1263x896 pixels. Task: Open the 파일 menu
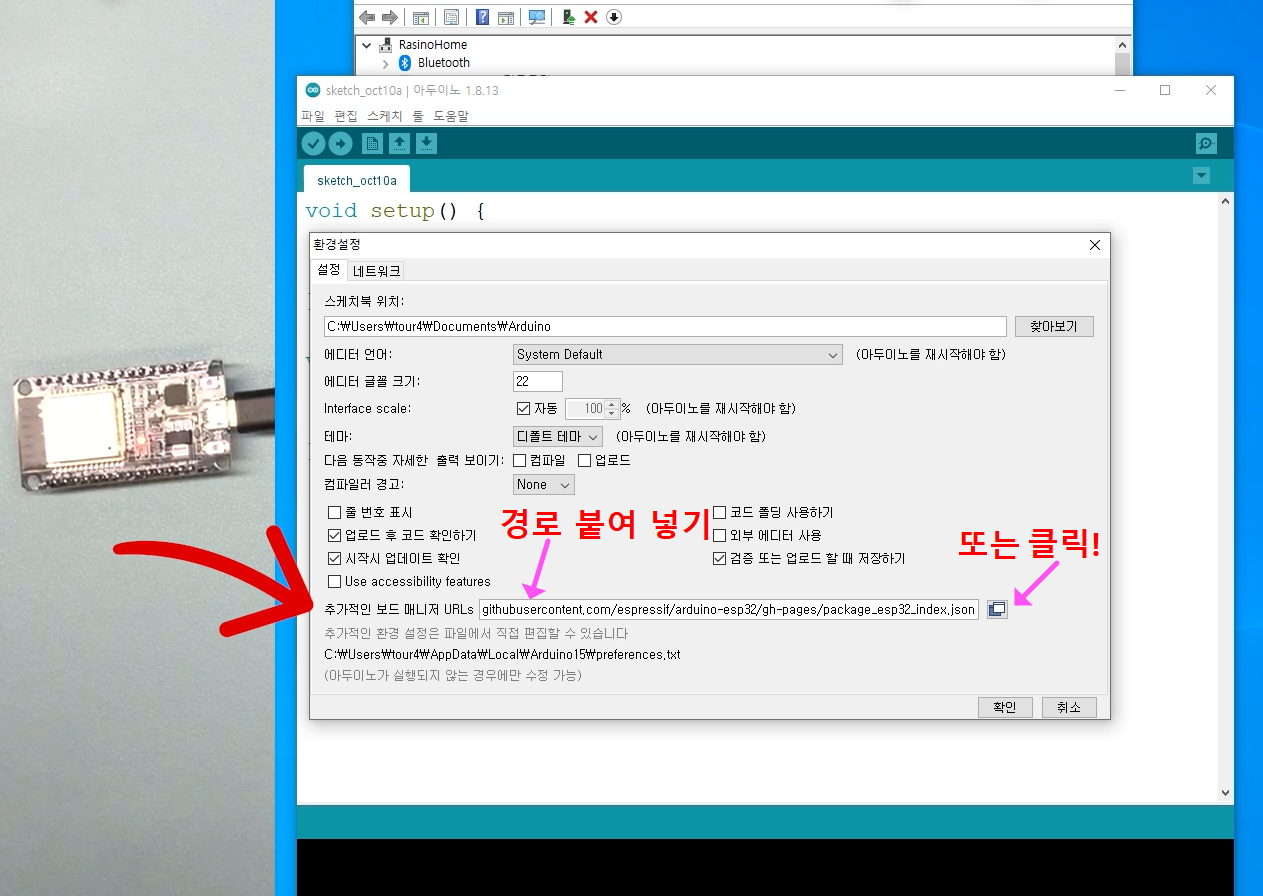pos(313,116)
